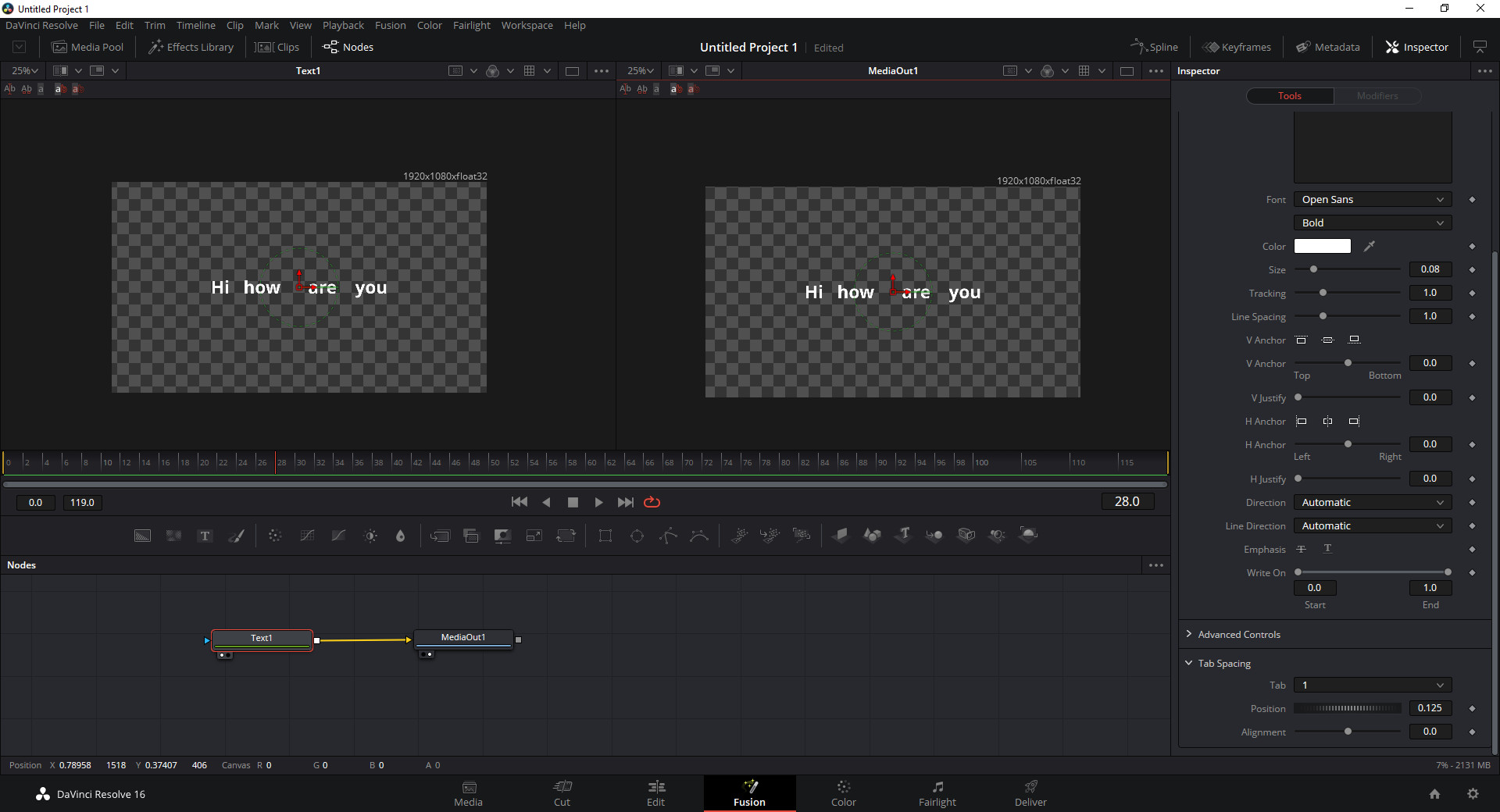Image resolution: width=1500 pixels, height=812 pixels.
Task: Toggle playback loop mode
Action: pyautogui.click(x=652, y=502)
